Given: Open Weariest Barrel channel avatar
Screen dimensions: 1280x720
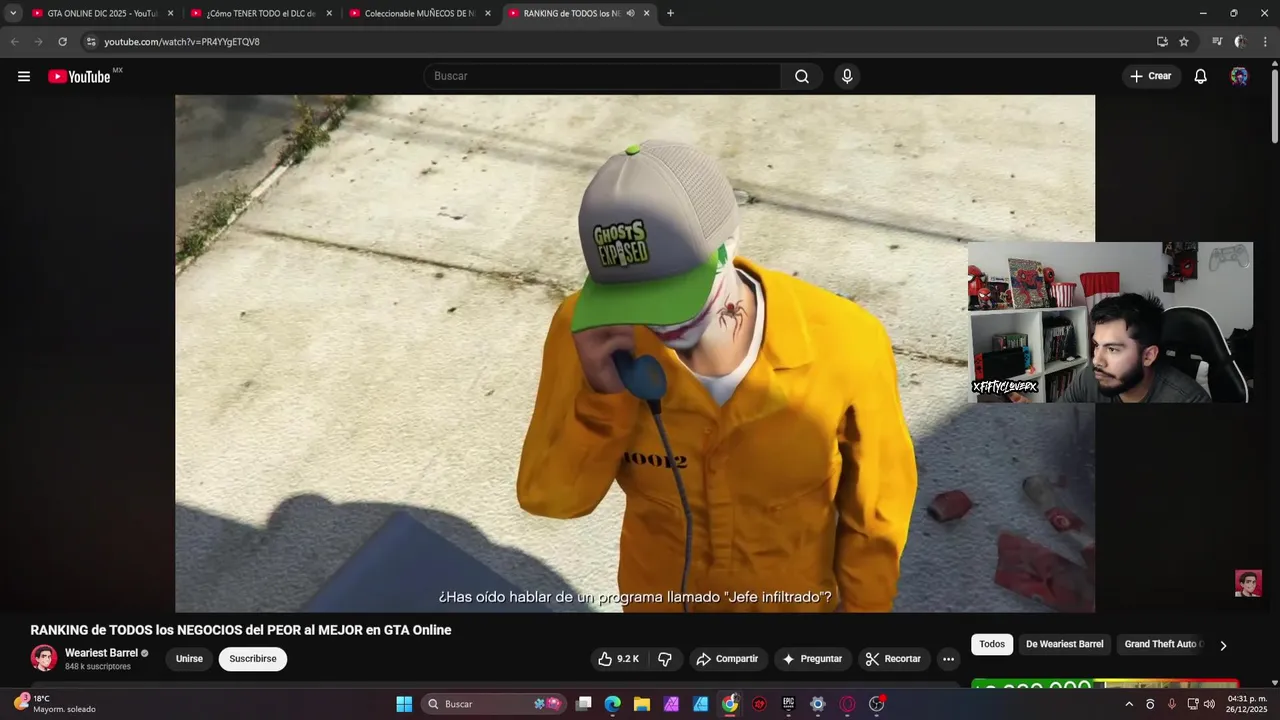Looking at the screenshot, I should [x=44, y=658].
